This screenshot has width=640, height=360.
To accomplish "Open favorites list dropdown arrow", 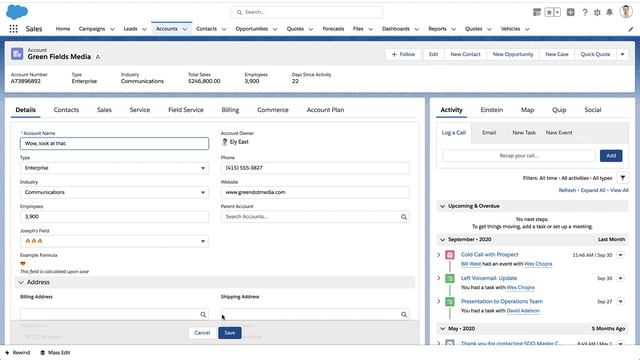I will tap(557, 12).
